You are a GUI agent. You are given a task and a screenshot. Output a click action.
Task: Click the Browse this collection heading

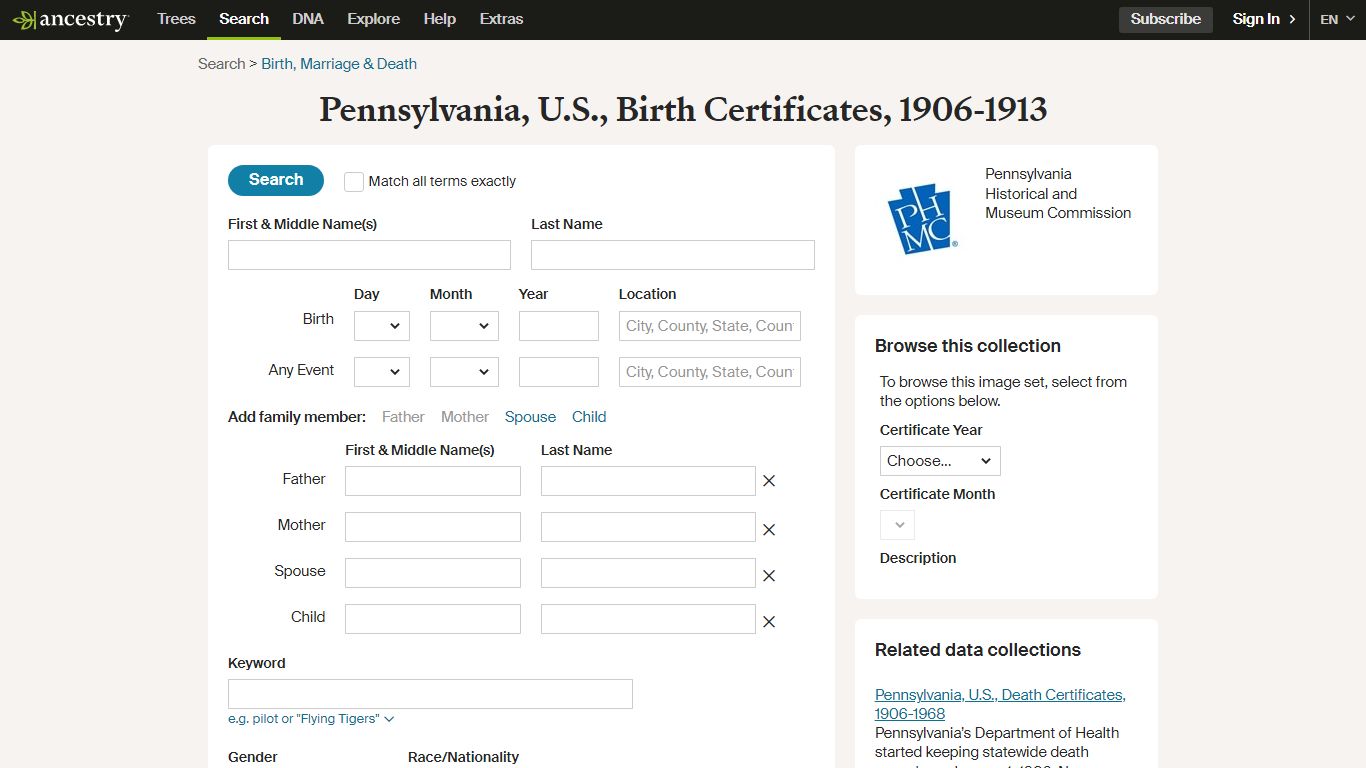968,346
